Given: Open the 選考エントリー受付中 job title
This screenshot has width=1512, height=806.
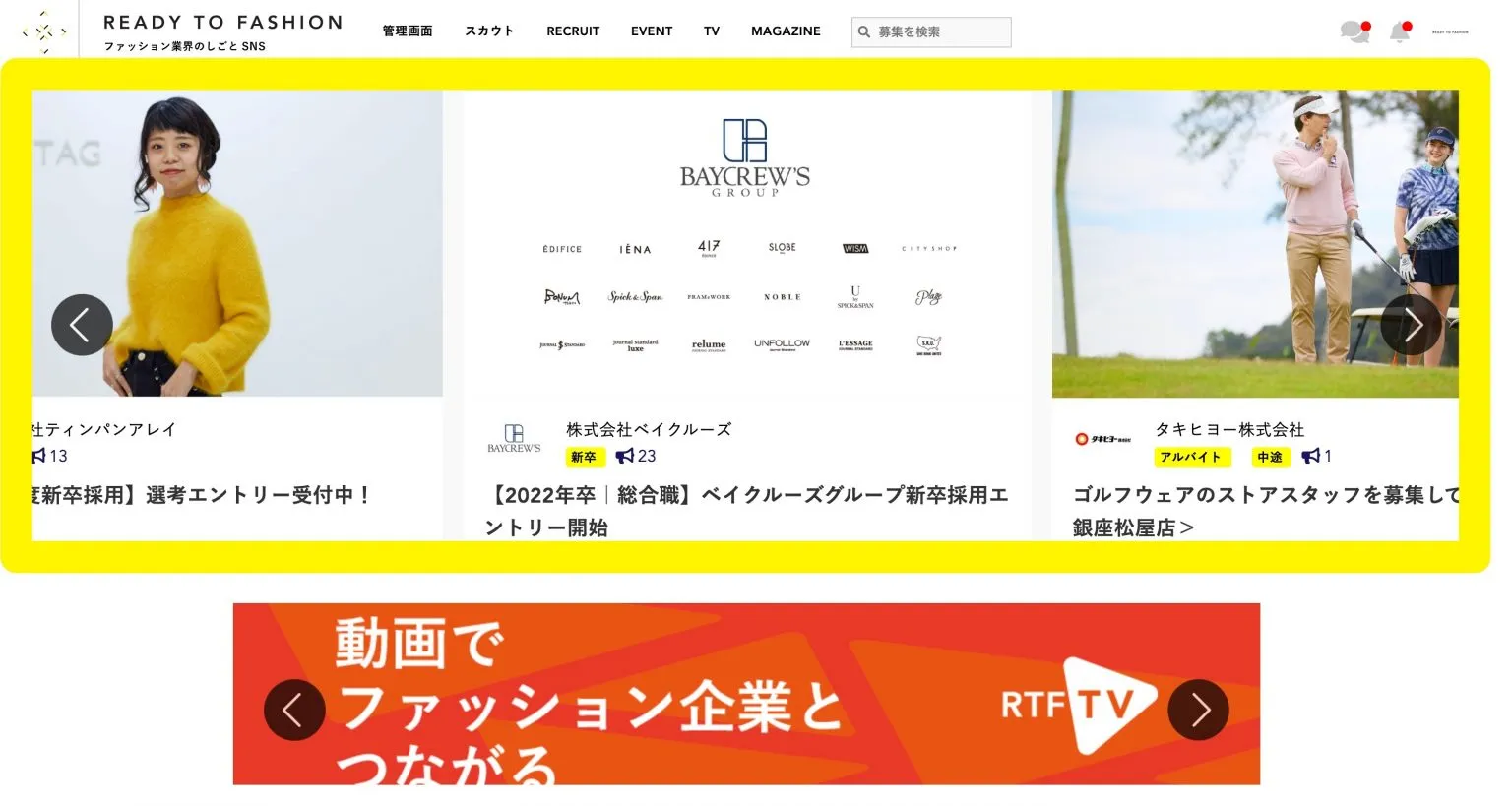Looking at the screenshot, I should click(203, 495).
